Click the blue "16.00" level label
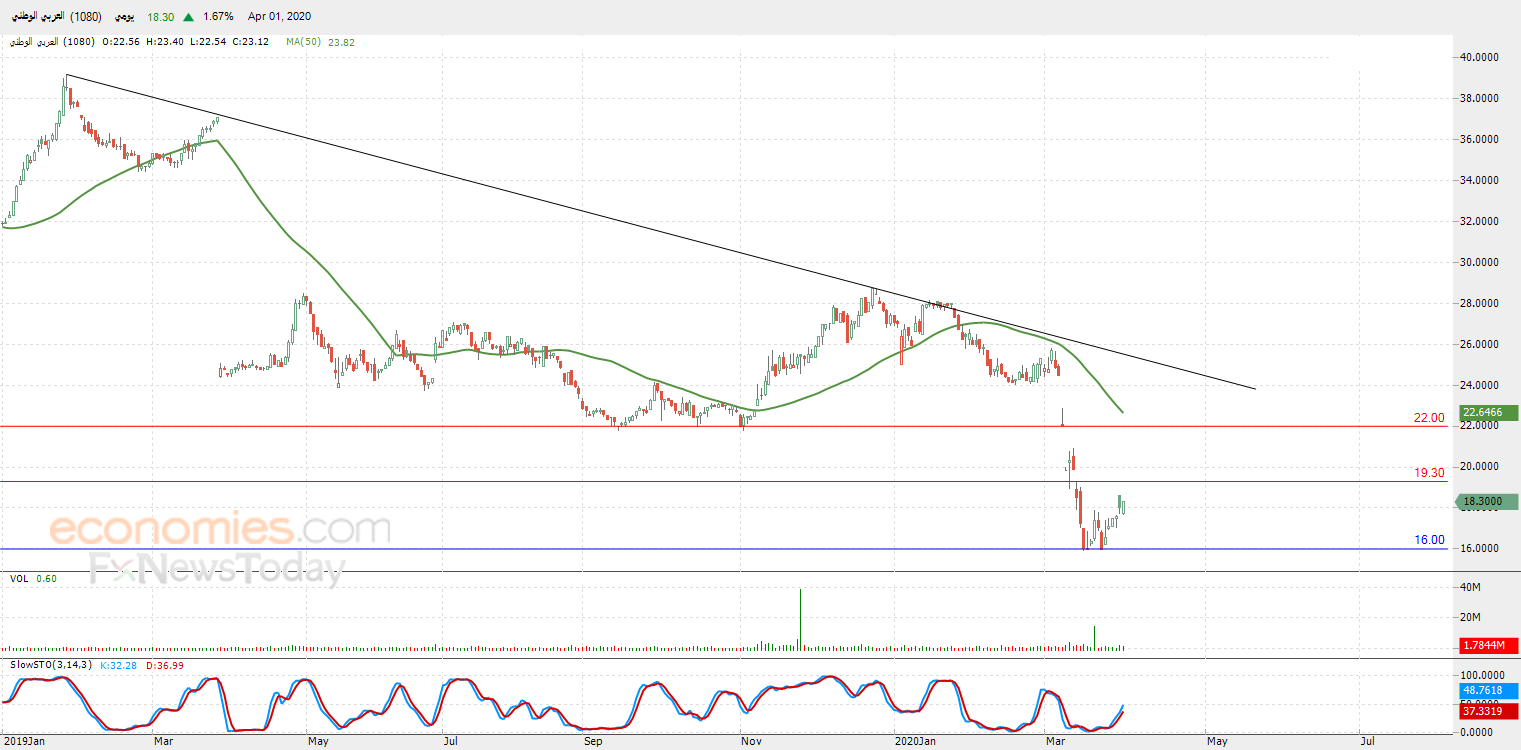This screenshot has height=750, width=1521. point(1429,540)
